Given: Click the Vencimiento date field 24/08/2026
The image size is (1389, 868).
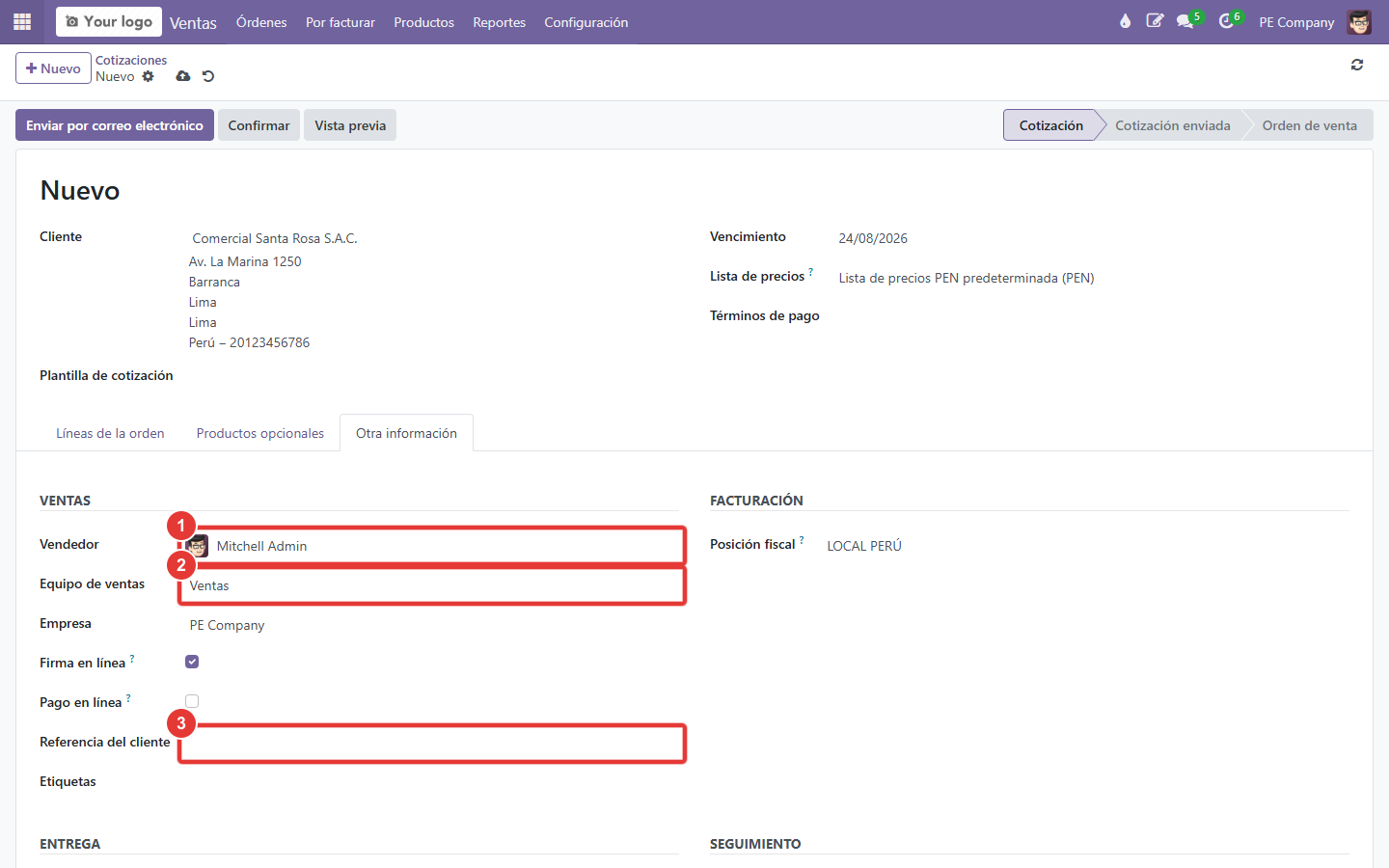Looking at the screenshot, I should pyautogui.click(x=873, y=238).
